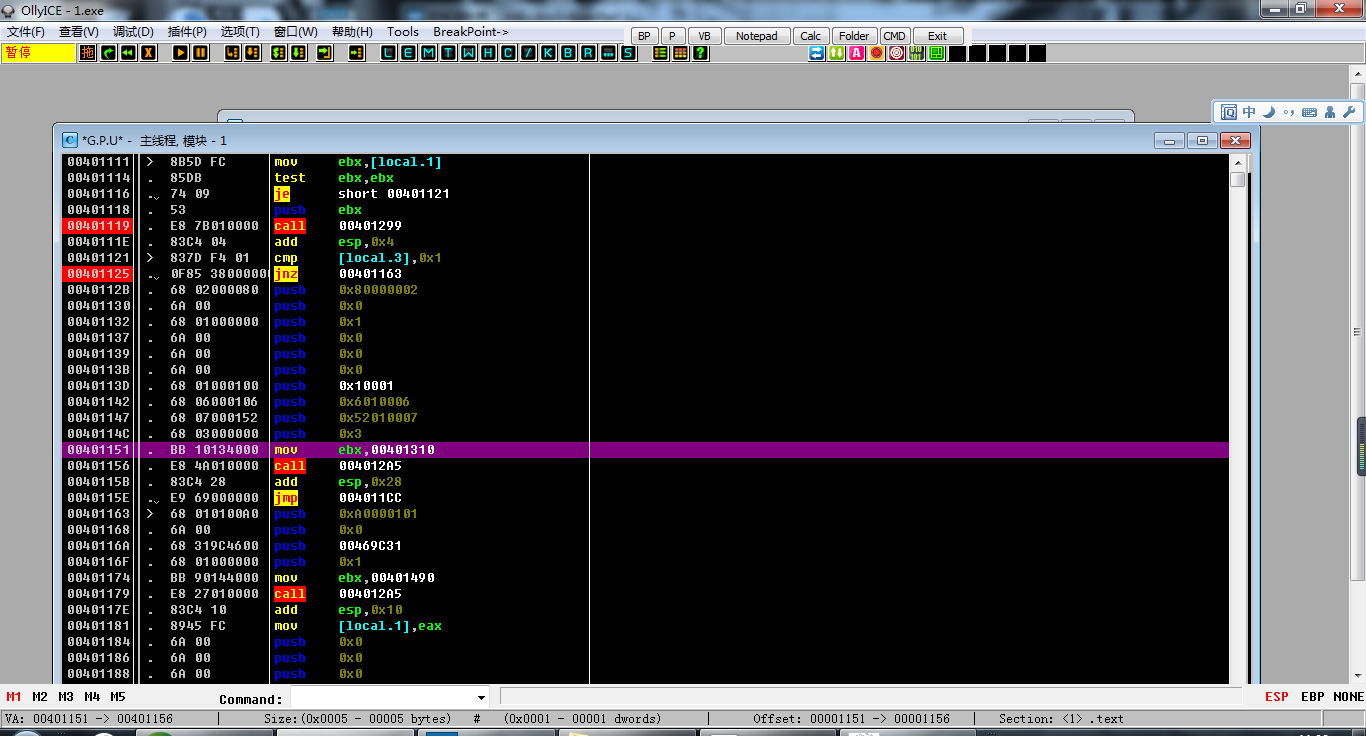This screenshot has width=1366, height=736.
Task: Click the disassembly vertical scrollbar thumb
Action: tap(1238, 180)
